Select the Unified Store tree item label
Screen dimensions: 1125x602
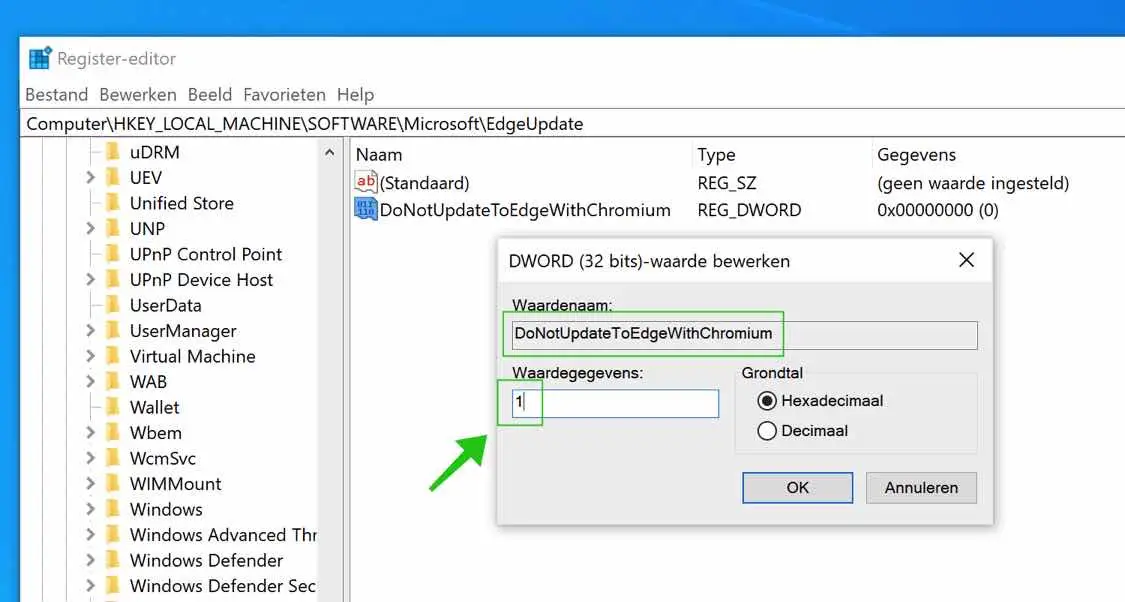182,203
